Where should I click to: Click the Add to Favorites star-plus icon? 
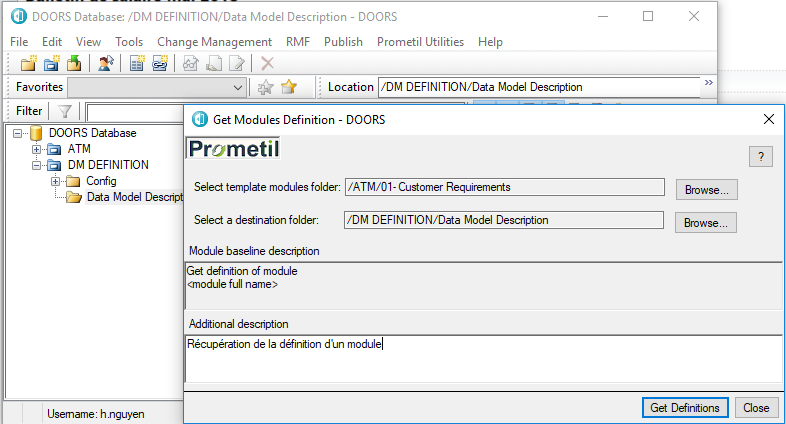pos(265,87)
